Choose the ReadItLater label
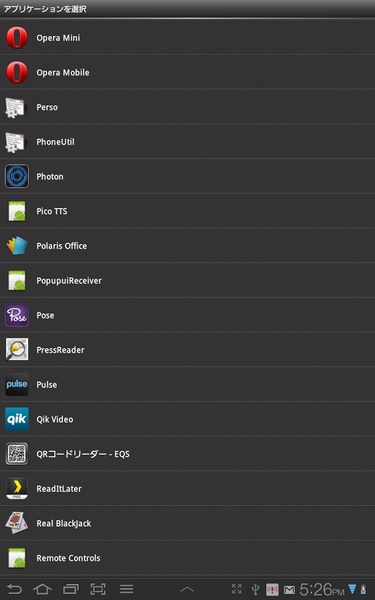This screenshot has height=600, width=375. coord(59,489)
